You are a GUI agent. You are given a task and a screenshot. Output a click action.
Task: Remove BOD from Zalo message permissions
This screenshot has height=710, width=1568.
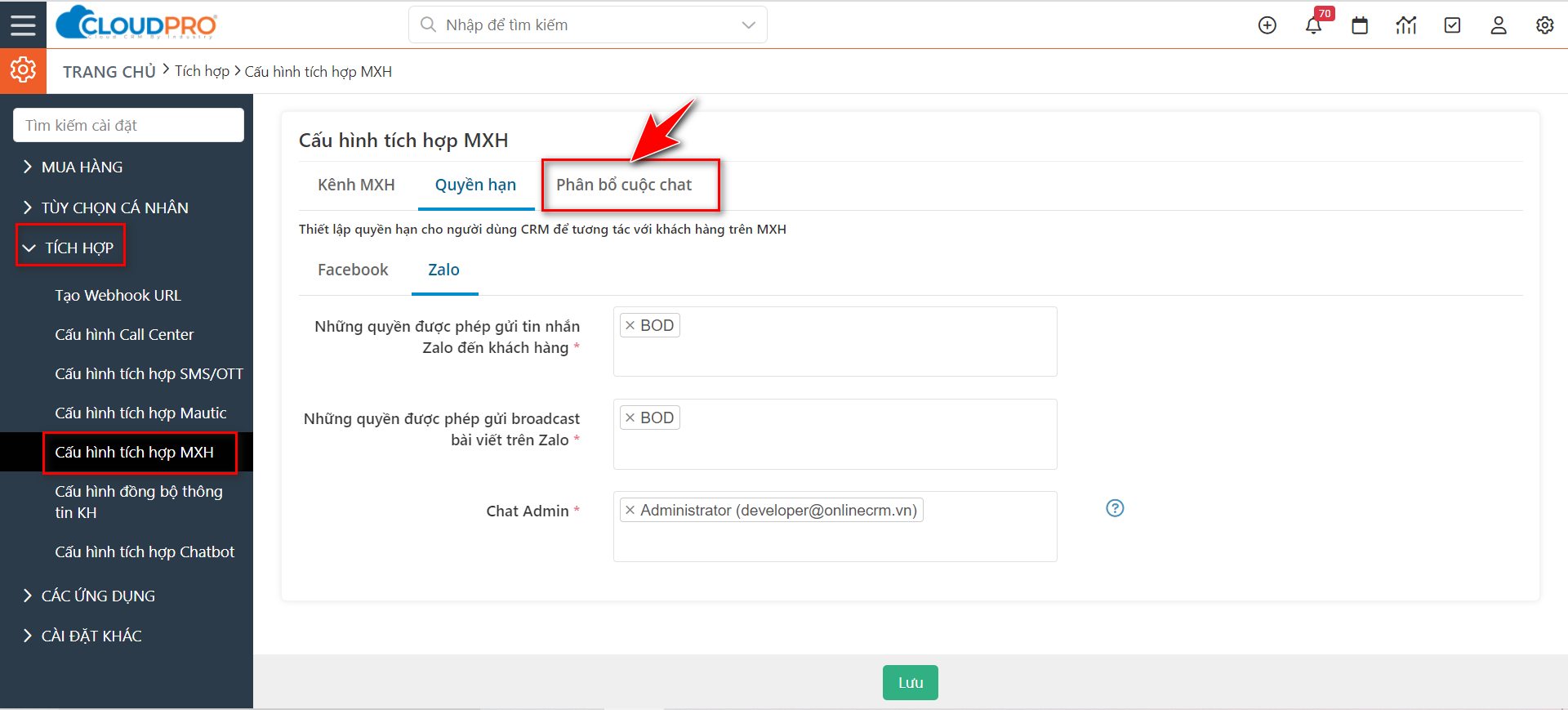[630, 325]
